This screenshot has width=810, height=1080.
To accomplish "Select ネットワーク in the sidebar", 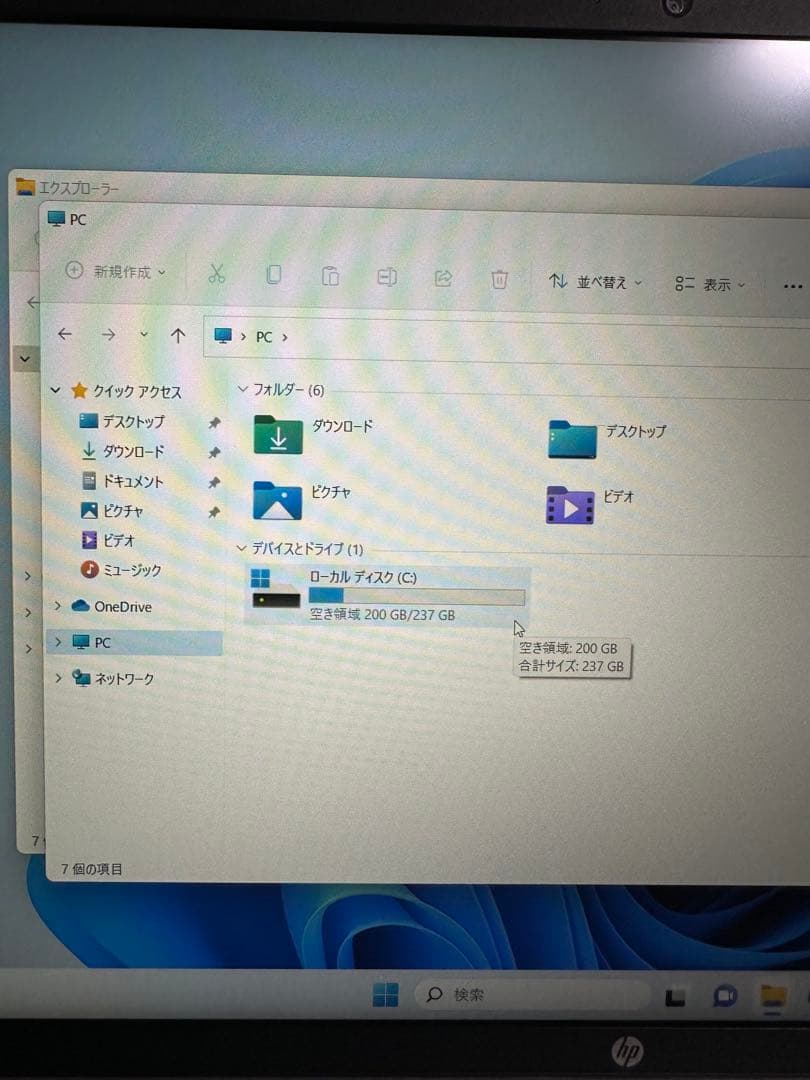I will coord(124,678).
